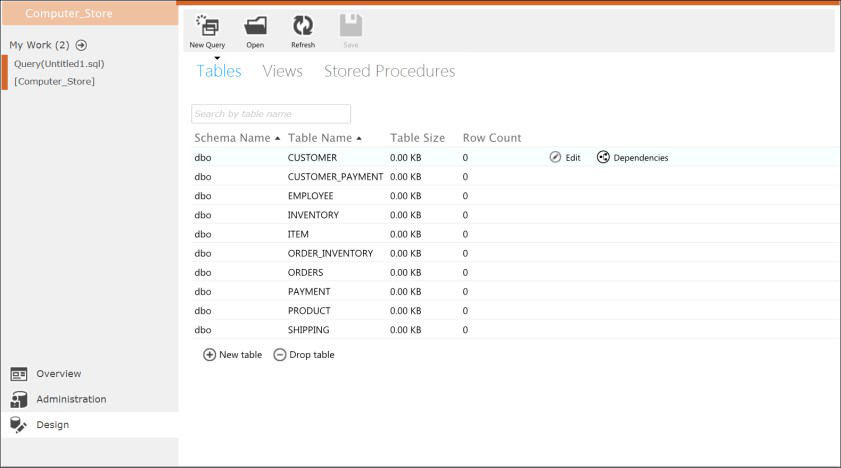The height and width of the screenshot is (468, 841).
Task: Select the ORDER_INVENTORY table row
Action: pyautogui.click(x=330, y=253)
